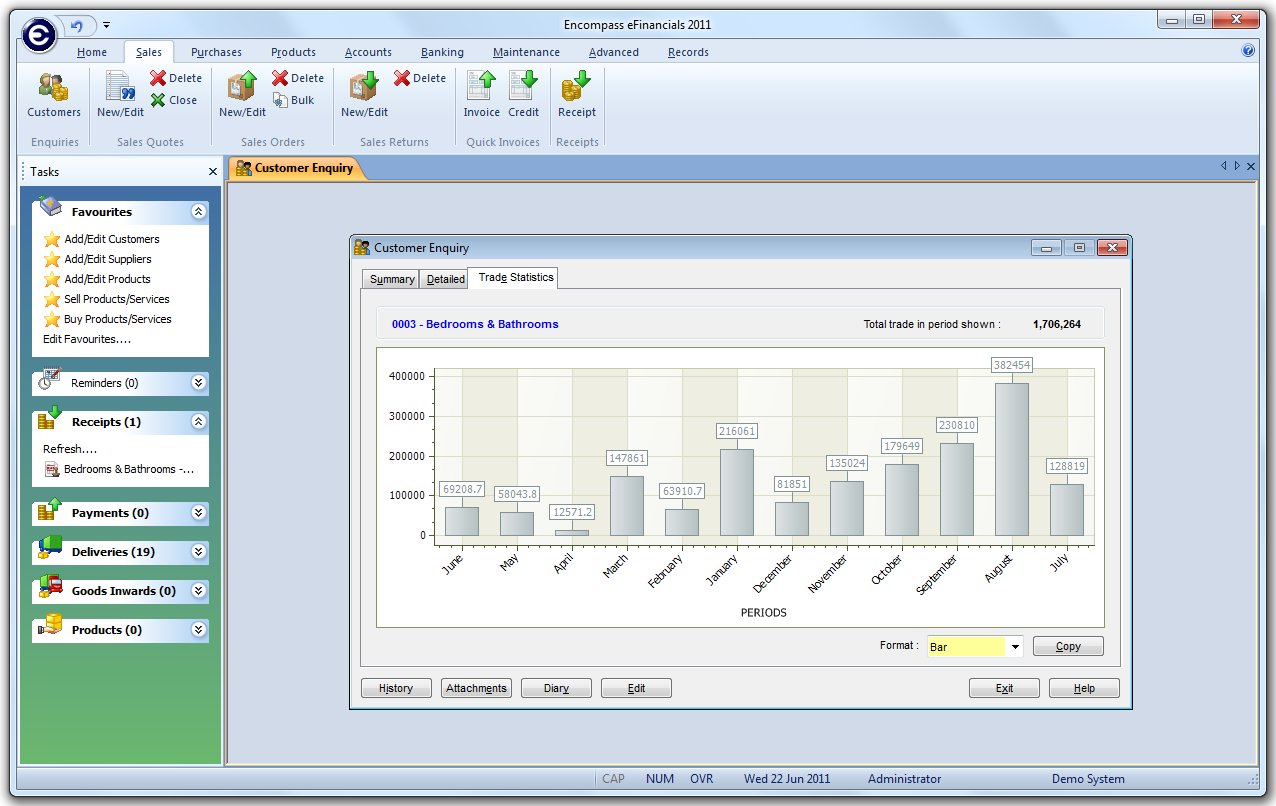
Task: Select the Detailed tab in Customer Enquiry
Action: click(445, 279)
